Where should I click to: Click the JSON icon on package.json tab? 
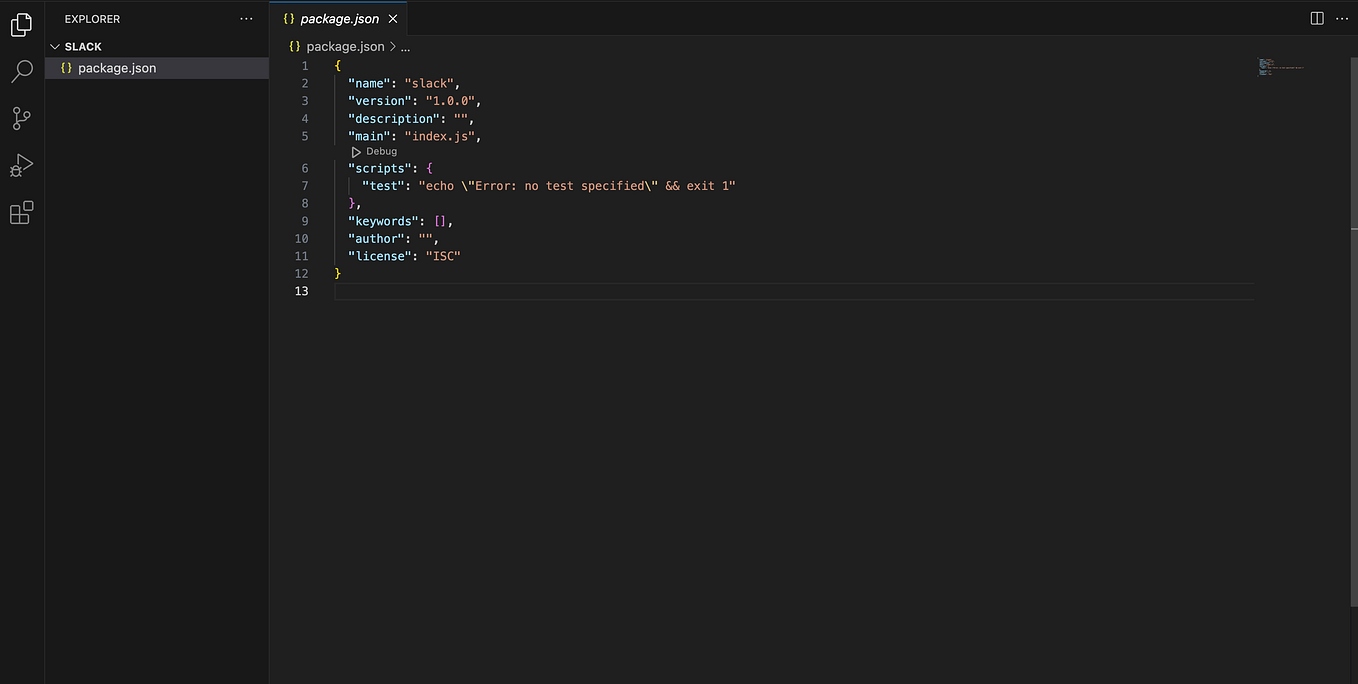coord(288,19)
